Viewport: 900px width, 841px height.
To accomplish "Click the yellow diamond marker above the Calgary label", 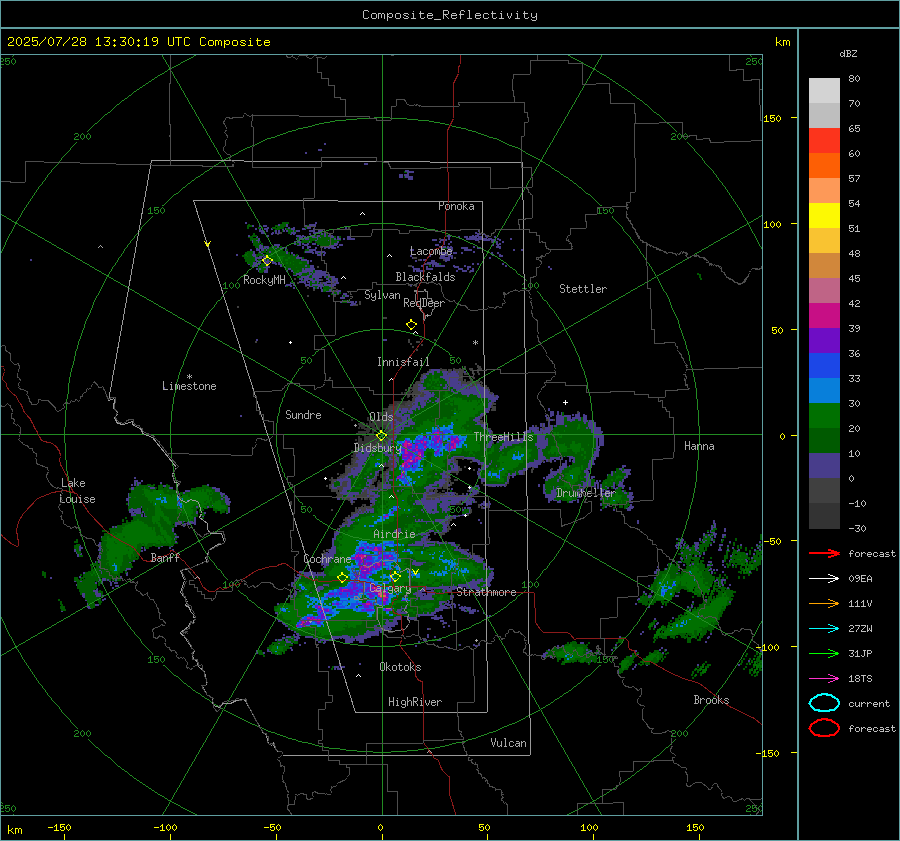I will point(395,576).
